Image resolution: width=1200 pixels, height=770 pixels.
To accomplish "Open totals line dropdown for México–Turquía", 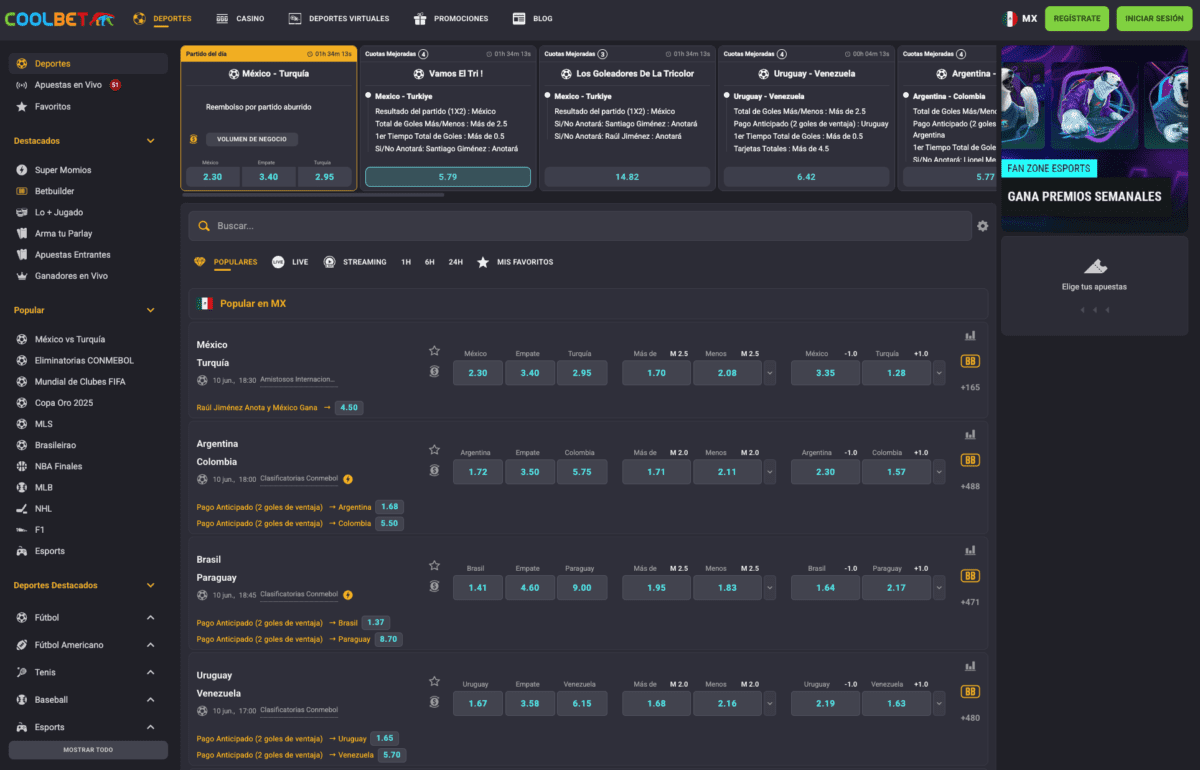I will point(769,373).
